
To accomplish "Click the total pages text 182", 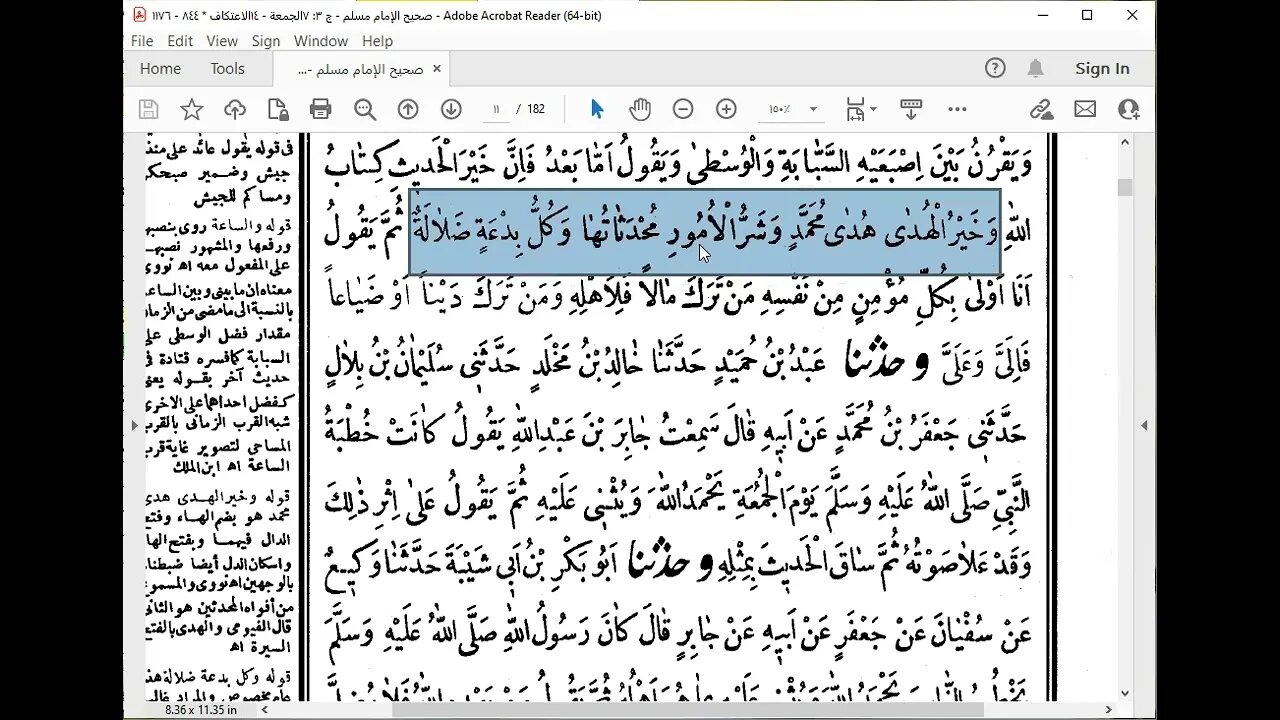I will coord(536,109).
